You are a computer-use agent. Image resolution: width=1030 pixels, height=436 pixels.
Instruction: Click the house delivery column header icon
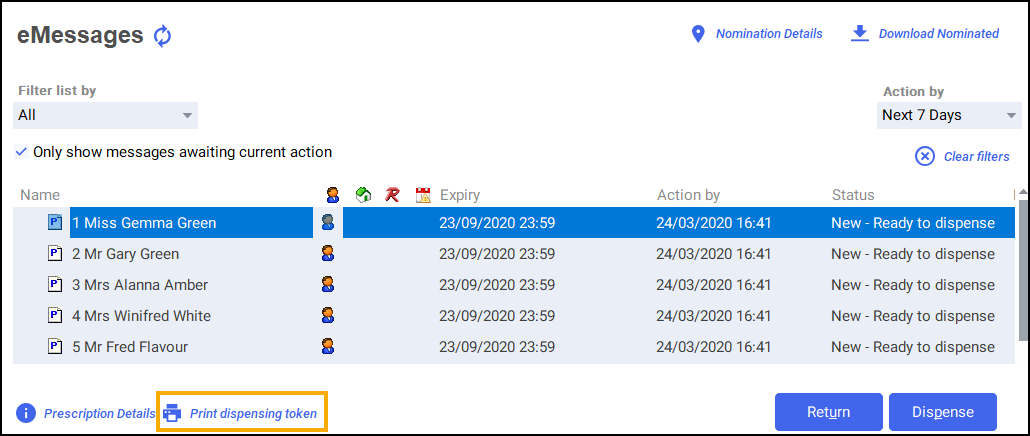363,195
